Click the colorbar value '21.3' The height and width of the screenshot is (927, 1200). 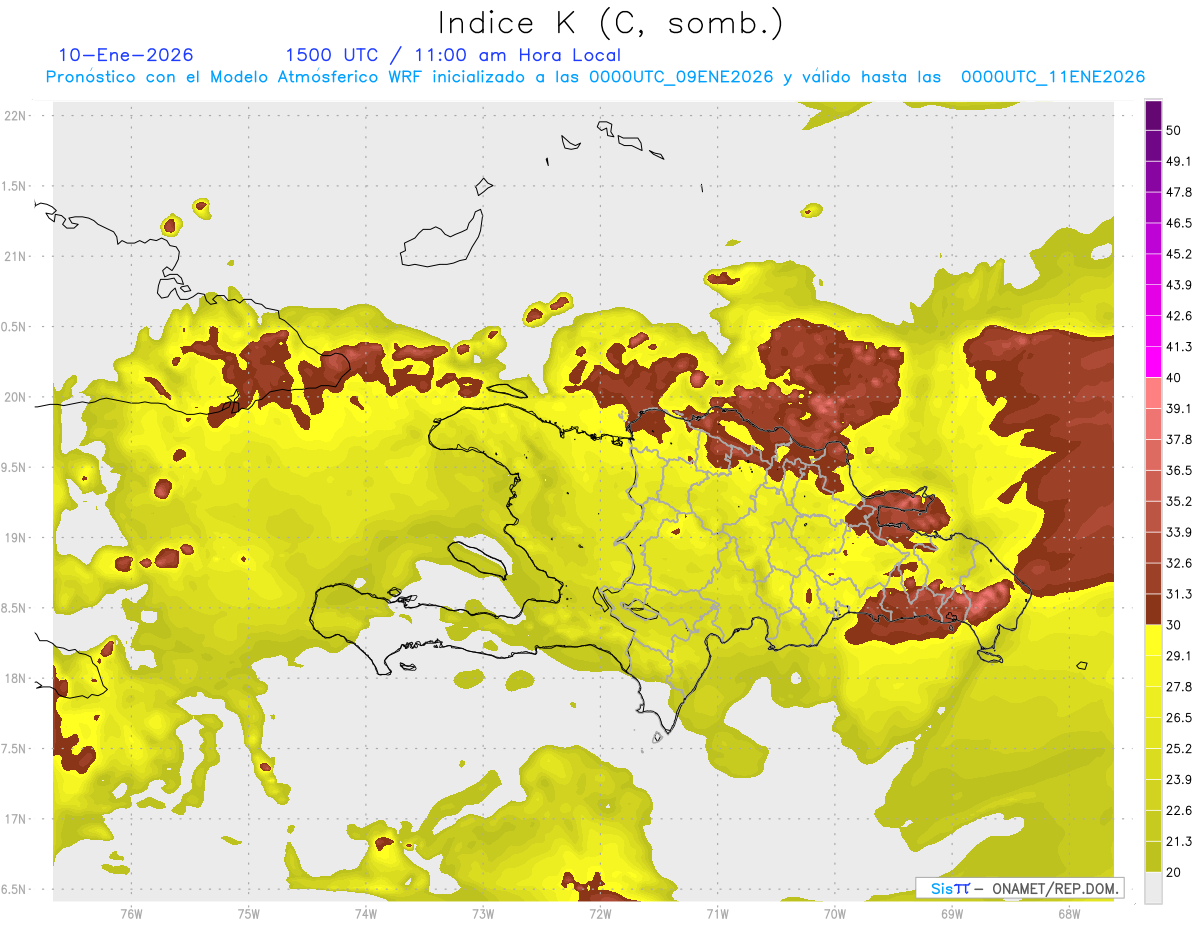(1179, 841)
